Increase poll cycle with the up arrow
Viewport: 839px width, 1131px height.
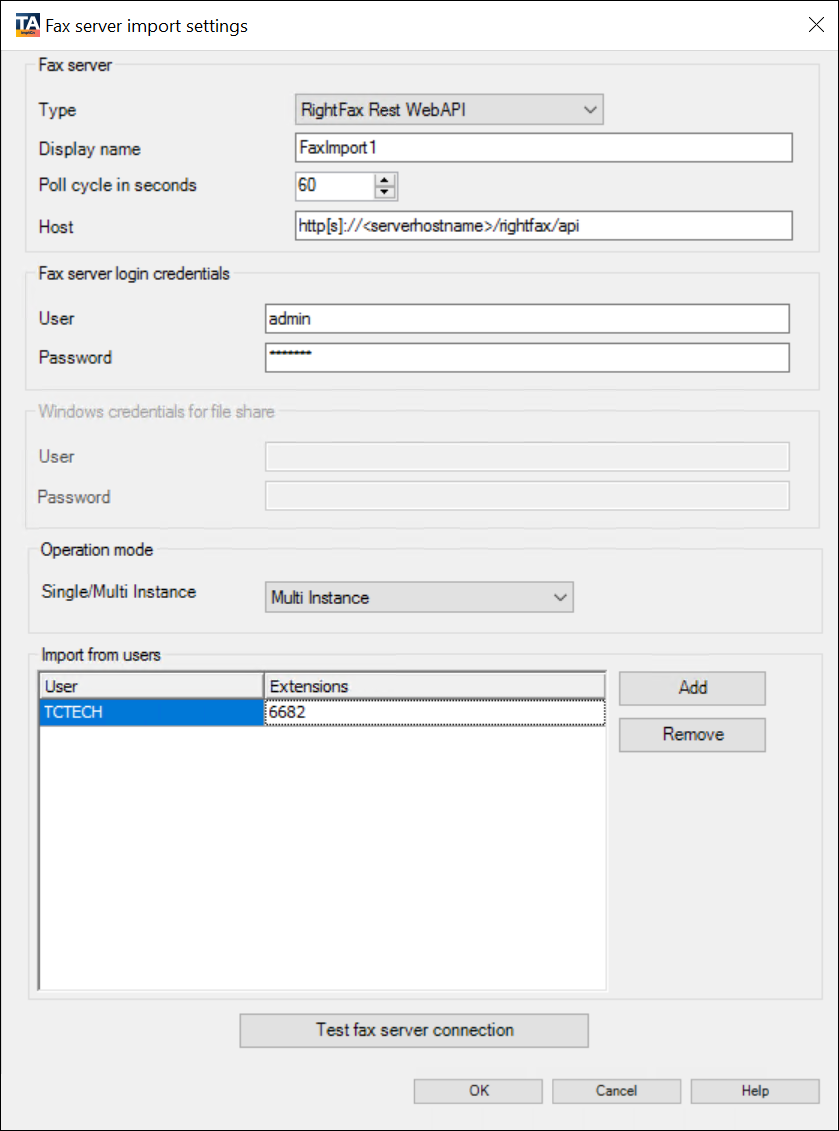coord(385,180)
